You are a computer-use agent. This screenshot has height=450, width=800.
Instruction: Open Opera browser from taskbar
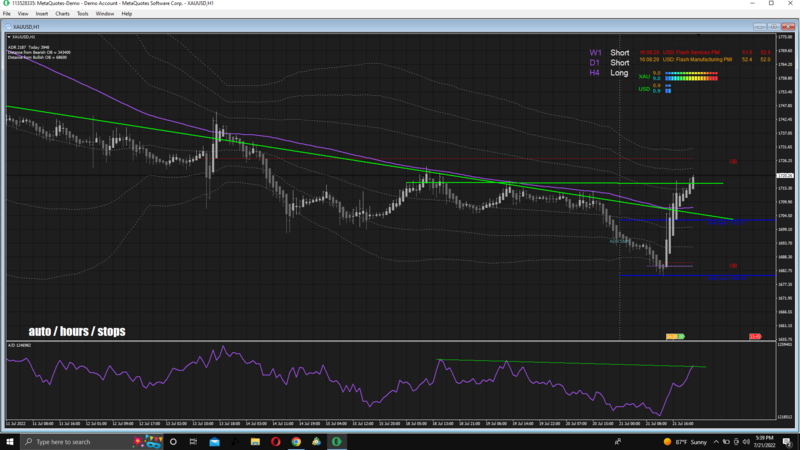point(276,442)
